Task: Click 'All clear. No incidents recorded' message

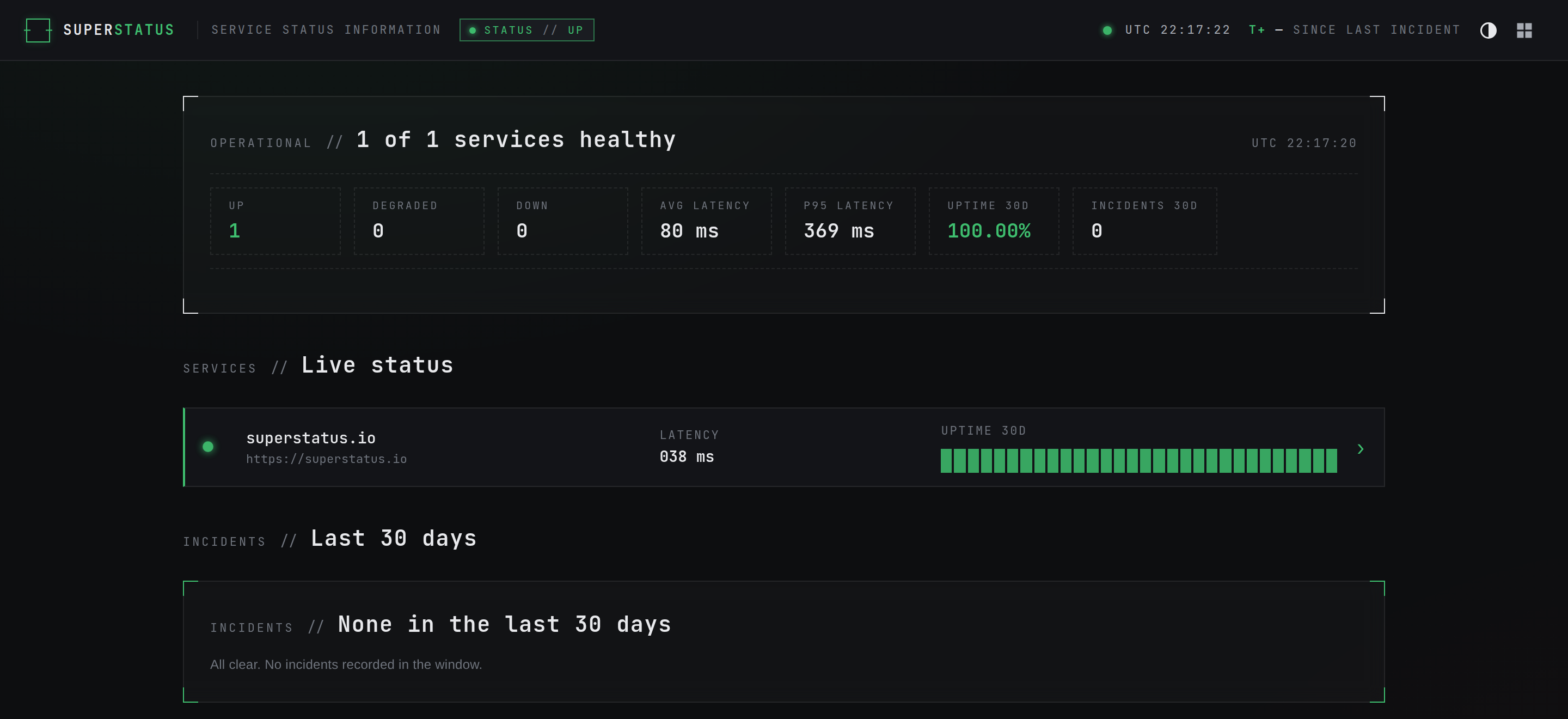Action: (x=346, y=665)
